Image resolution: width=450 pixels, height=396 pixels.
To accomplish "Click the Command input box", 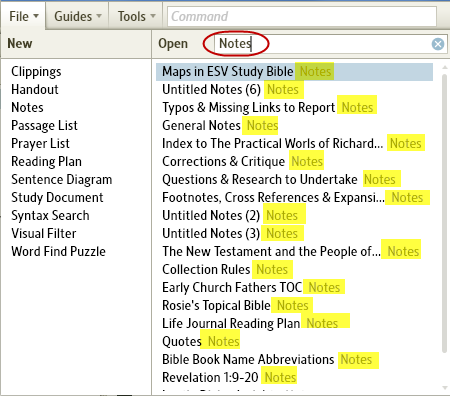I will [x=302, y=16].
